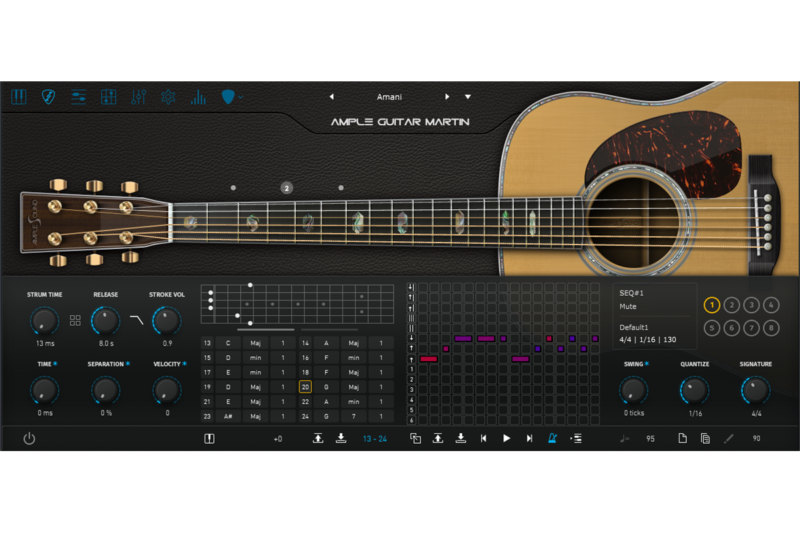Click the bar-chart levels icon in toolbar
This screenshot has height=533, width=800.
click(198, 97)
